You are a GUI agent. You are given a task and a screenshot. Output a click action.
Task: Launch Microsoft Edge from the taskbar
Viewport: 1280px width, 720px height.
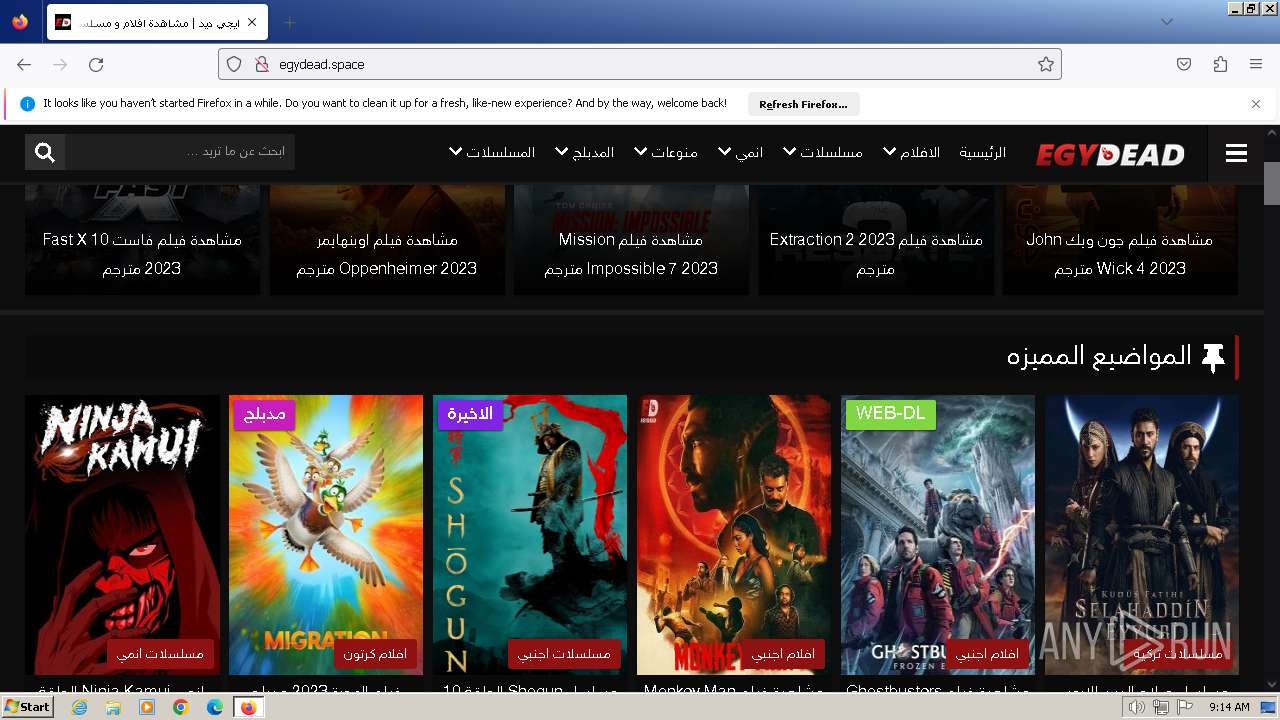215,707
